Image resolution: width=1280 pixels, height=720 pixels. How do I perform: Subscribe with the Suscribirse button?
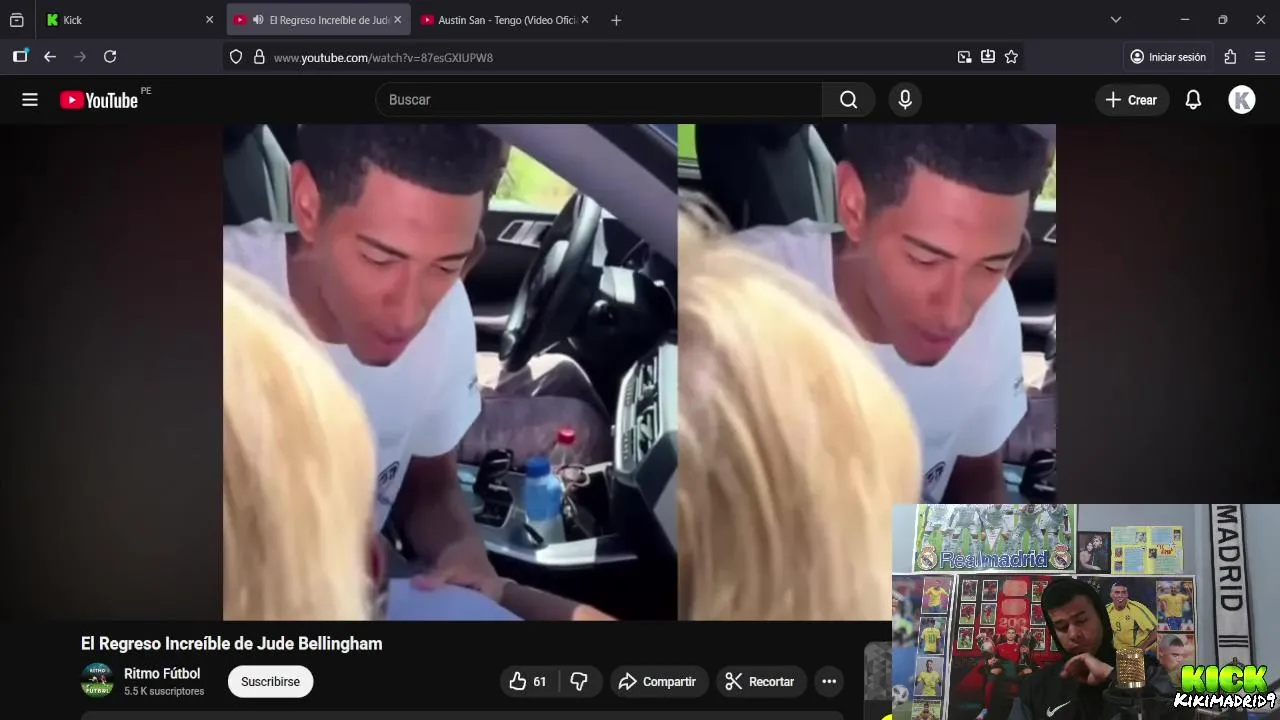(270, 682)
